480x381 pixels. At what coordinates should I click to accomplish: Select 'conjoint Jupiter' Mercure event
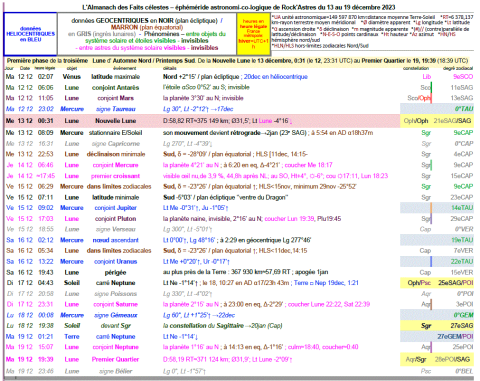click(x=115, y=208)
